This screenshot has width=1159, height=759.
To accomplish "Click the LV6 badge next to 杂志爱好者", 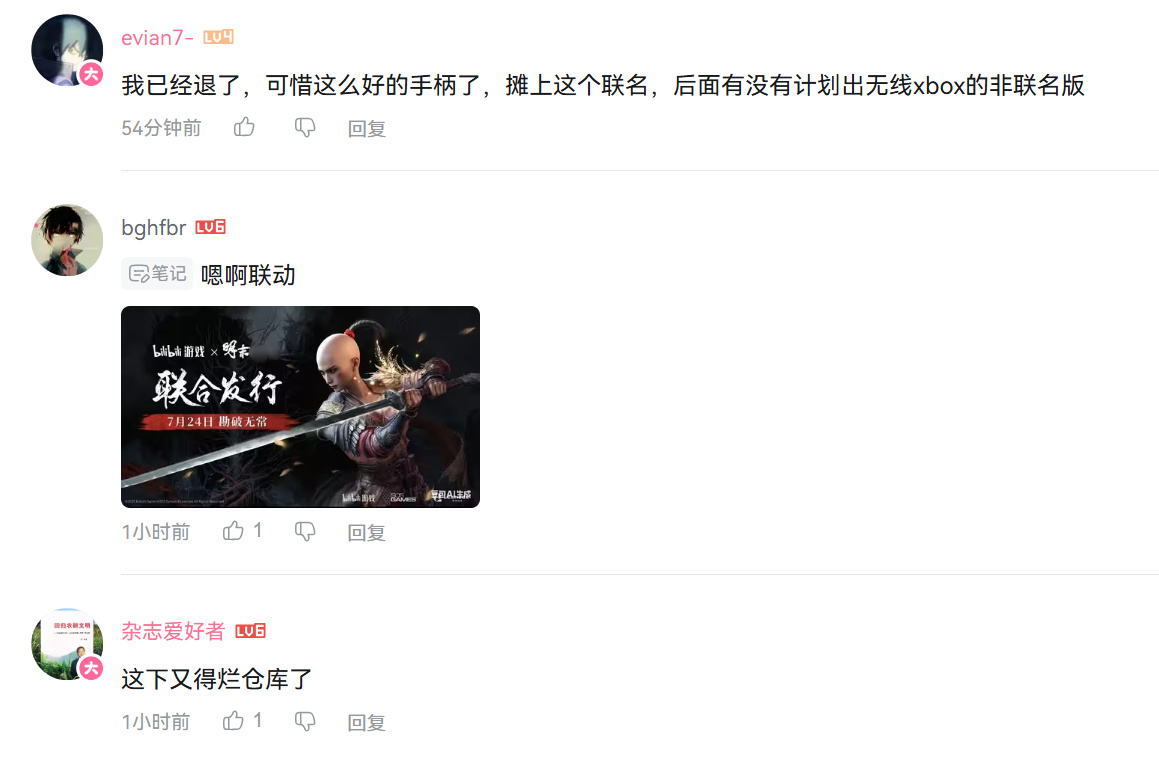I will [250, 630].
